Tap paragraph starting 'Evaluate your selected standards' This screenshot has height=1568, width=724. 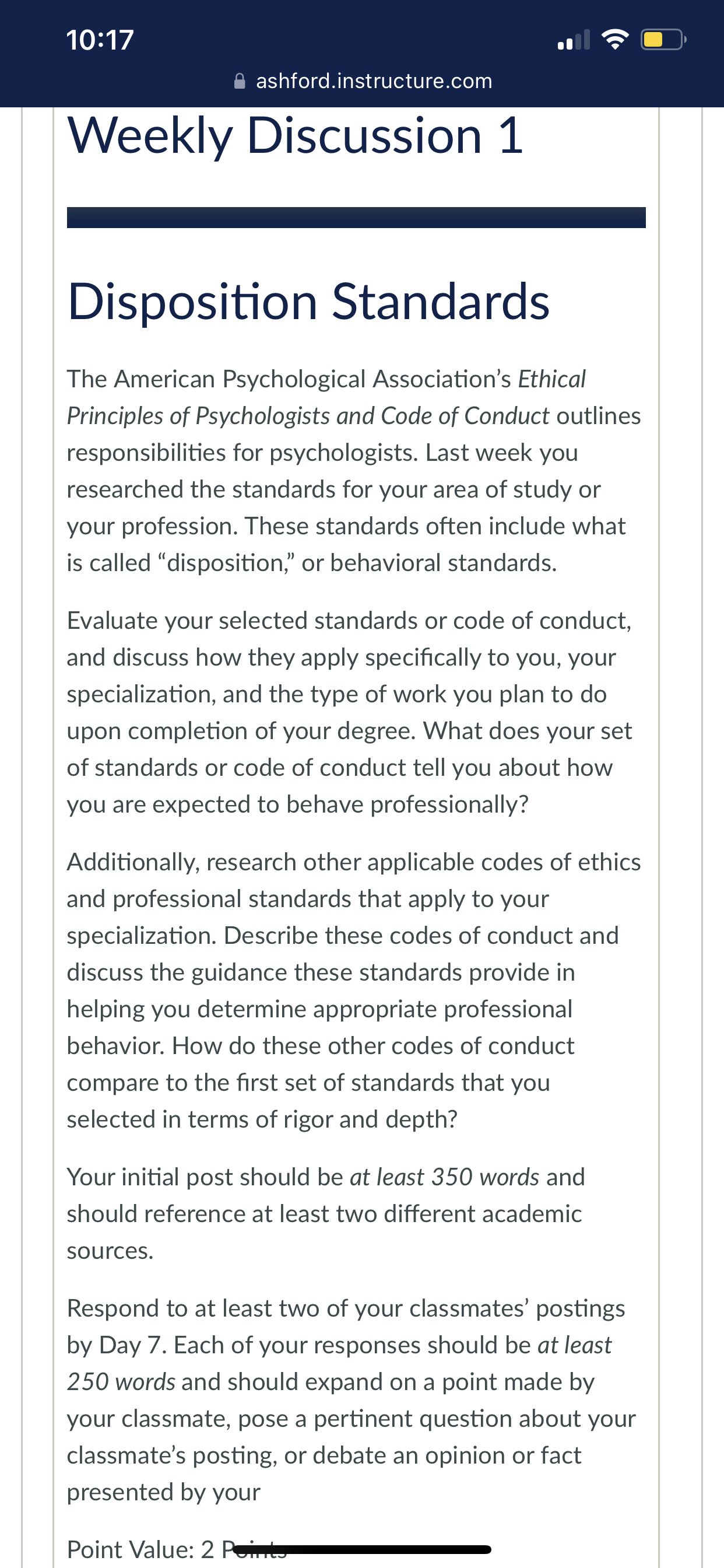[x=351, y=712]
